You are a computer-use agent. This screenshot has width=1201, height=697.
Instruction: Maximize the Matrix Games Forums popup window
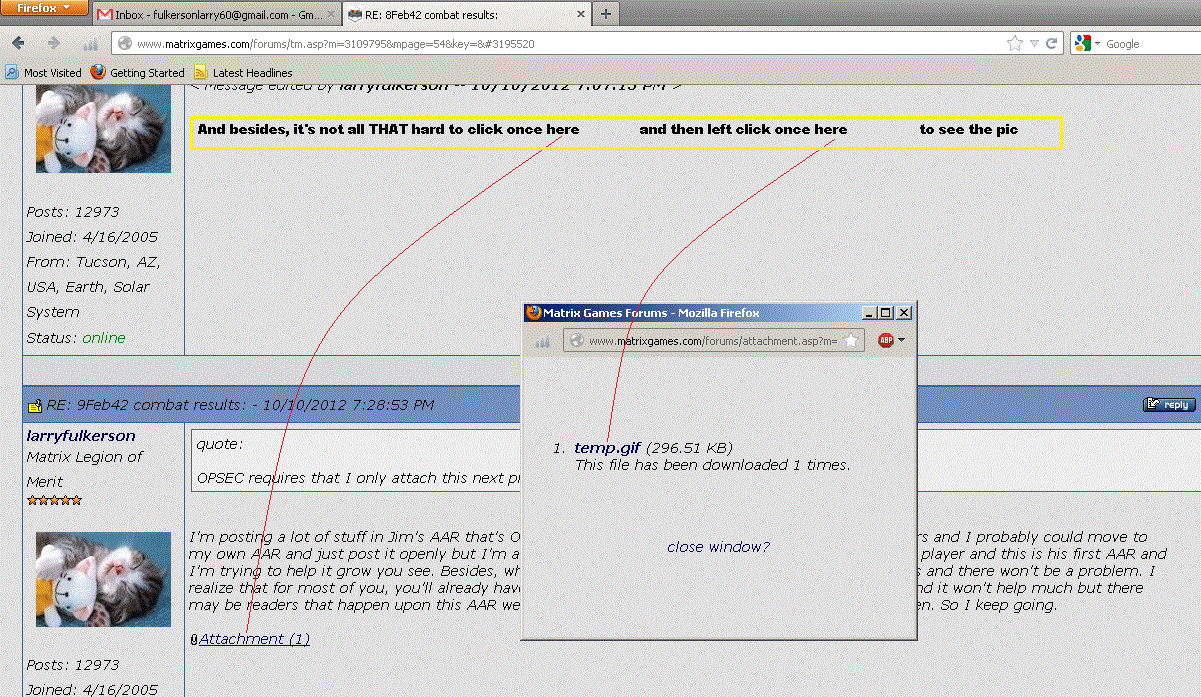pyautogui.click(x=887, y=313)
